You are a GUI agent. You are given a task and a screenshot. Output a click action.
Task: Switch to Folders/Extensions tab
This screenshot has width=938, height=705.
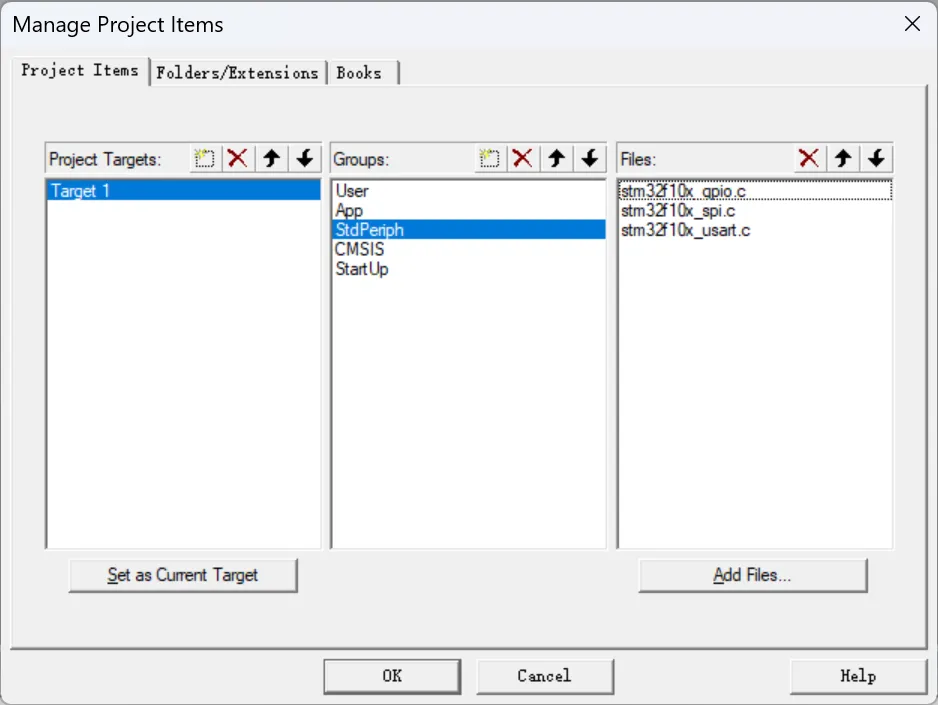[237, 73]
